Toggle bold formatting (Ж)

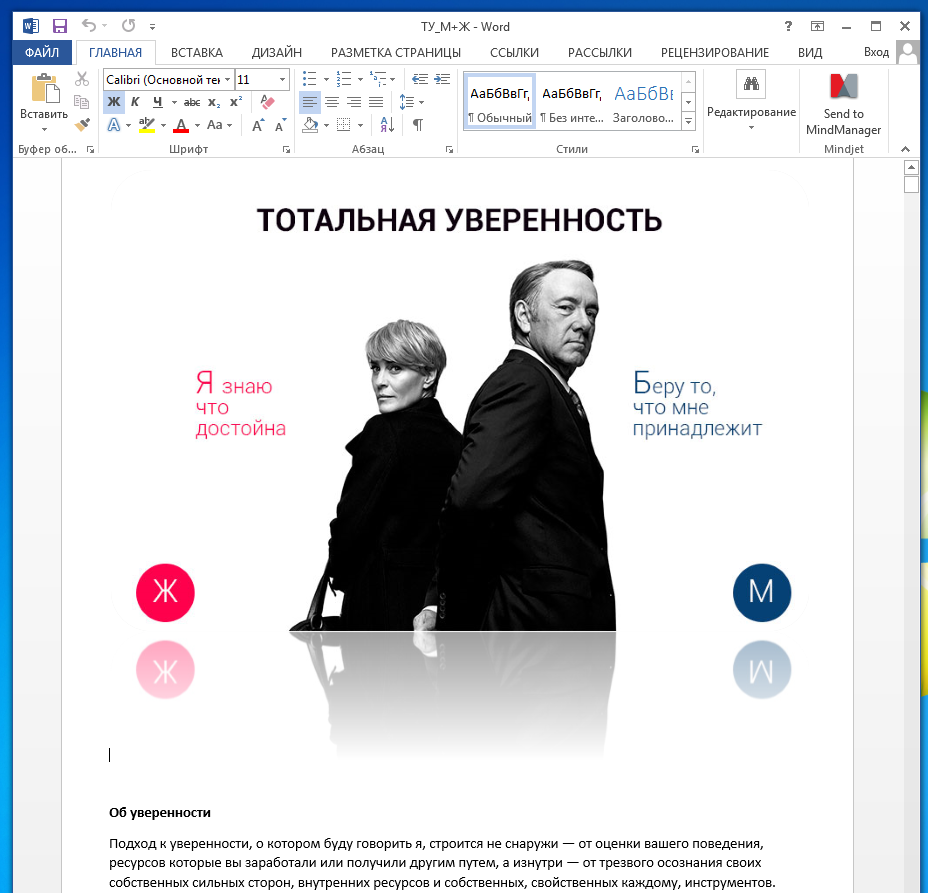pyautogui.click(x=114, y=102)
